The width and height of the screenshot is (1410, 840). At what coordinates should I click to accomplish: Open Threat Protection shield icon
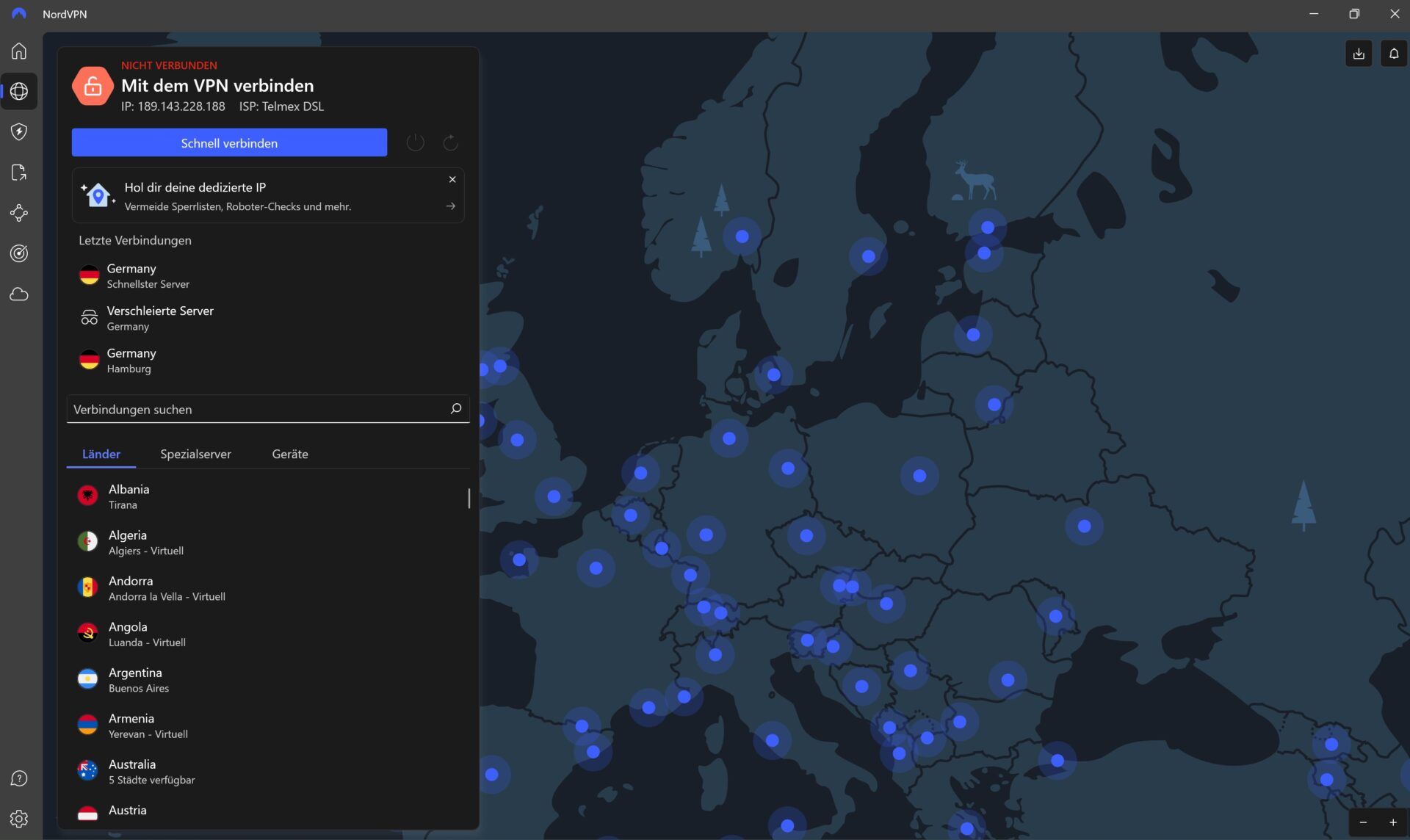[x=19, y=131]
